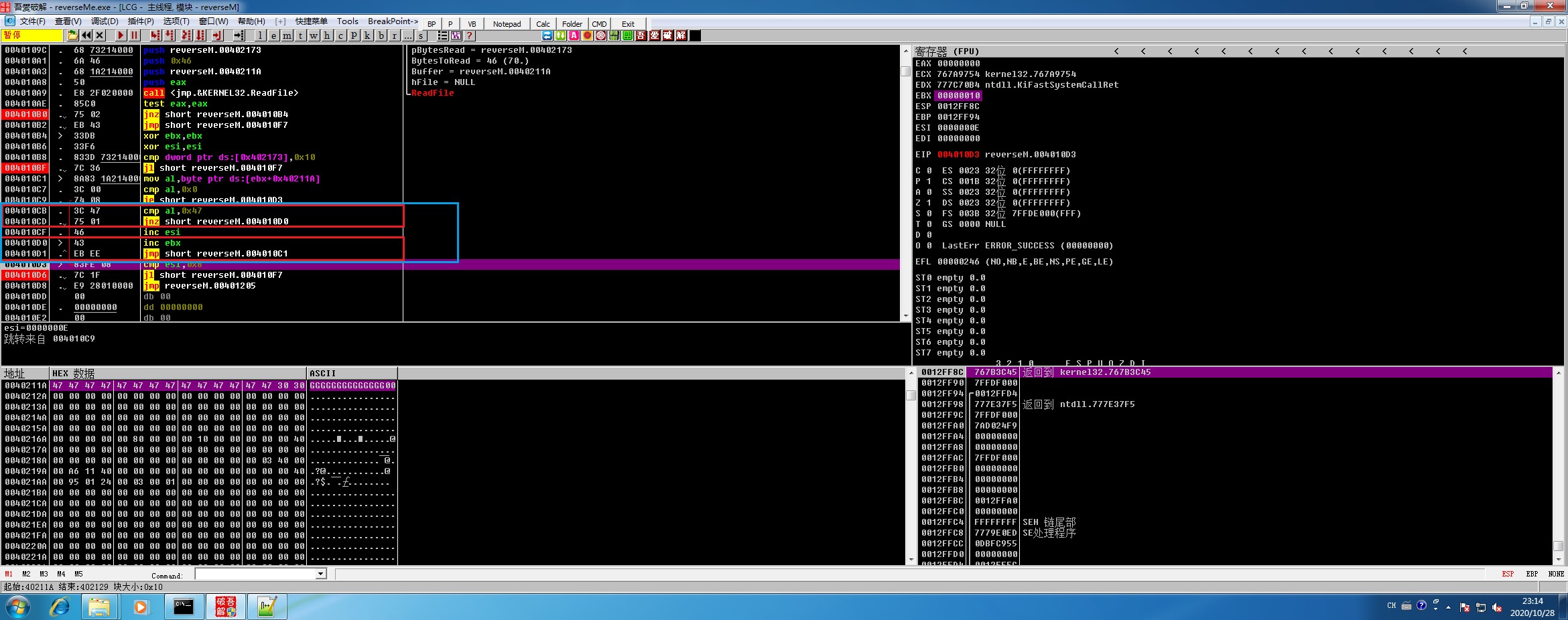Open the memory map 'm' window button
This screenshot has height=620, width=1568.
(x=287, y=35)
